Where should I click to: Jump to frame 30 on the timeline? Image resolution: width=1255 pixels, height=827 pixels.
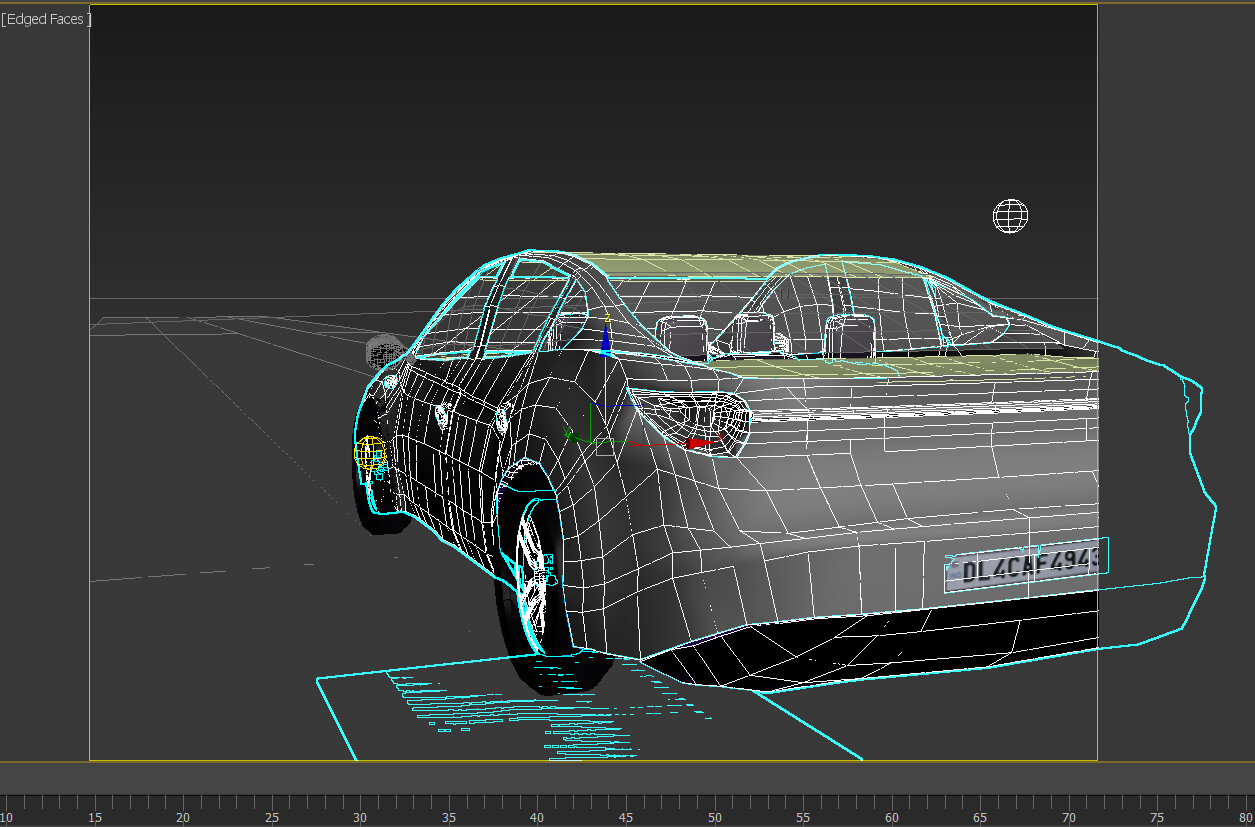tap(360, 804)
